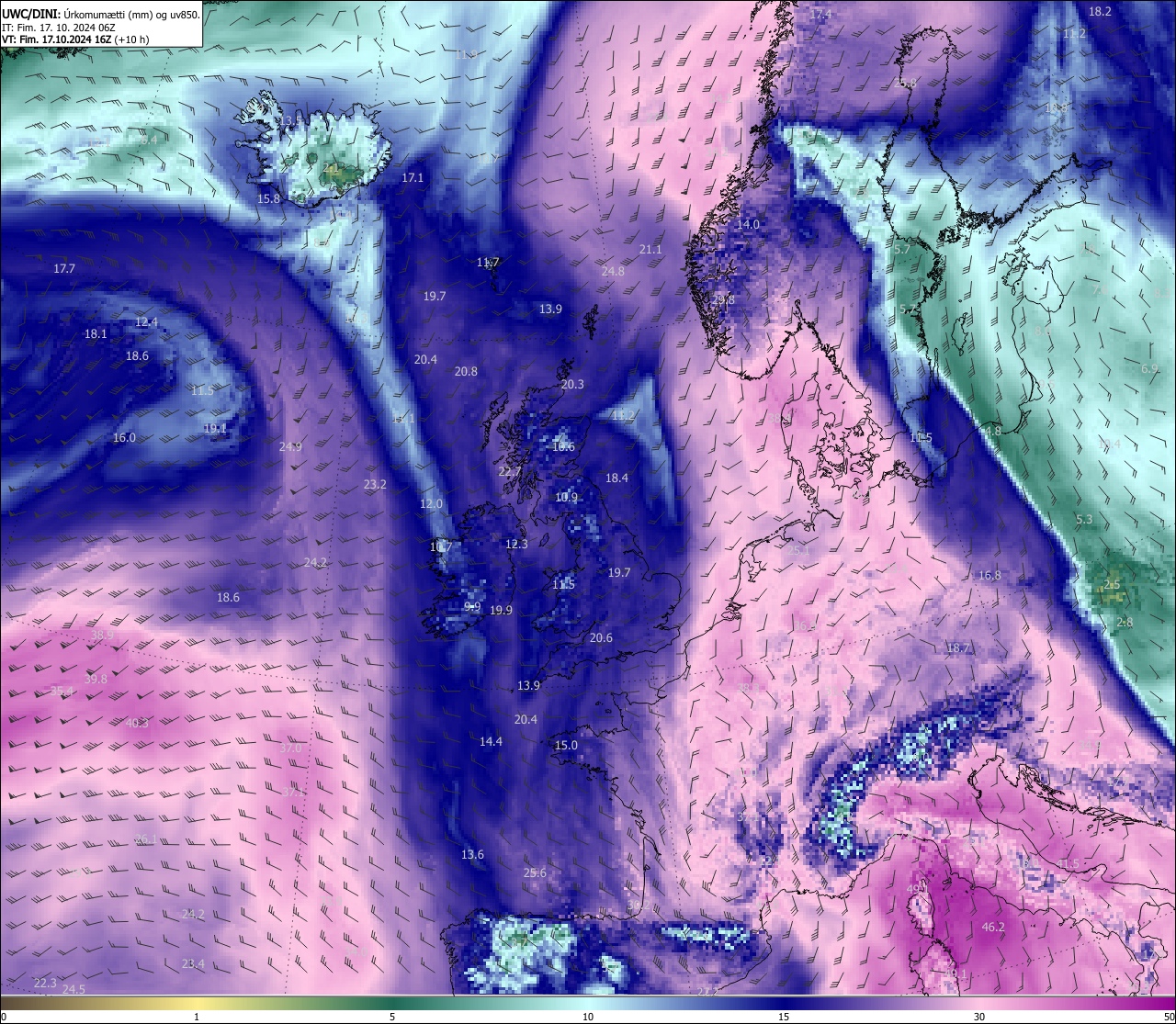Click the 35.4 value near the left edge

click(x=62, y=691)
